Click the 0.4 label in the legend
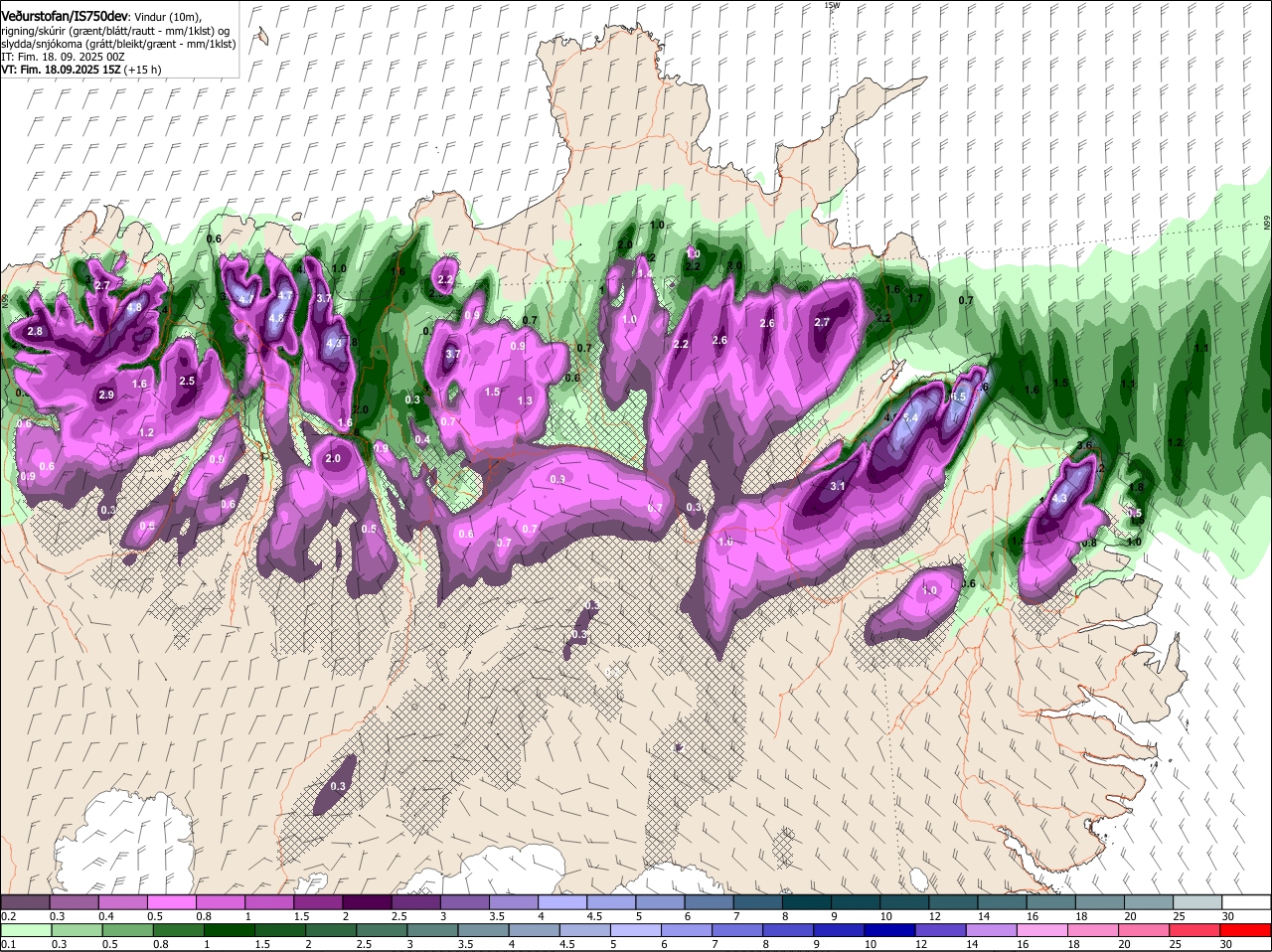The height and width of the screenshot is (952, 1272). (x=106, y=916)
